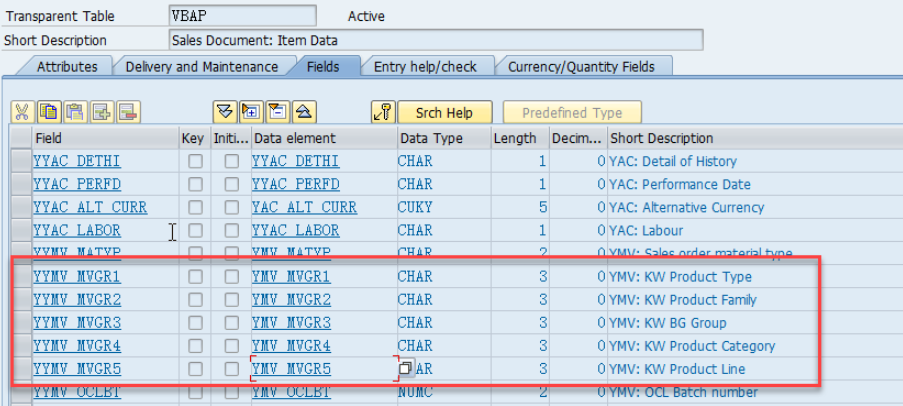
Task: Click the 'YAC: Labour' description
Action: click(646, 230)
